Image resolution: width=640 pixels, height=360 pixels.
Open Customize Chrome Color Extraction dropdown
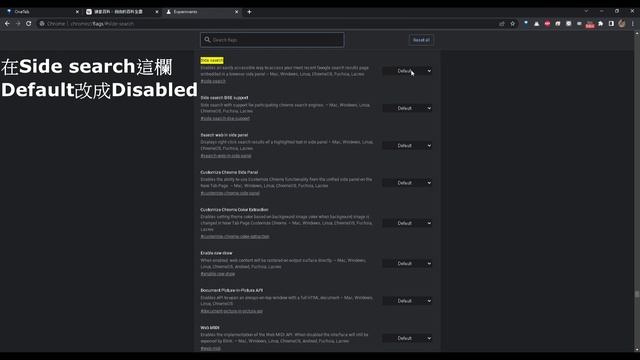407,223
